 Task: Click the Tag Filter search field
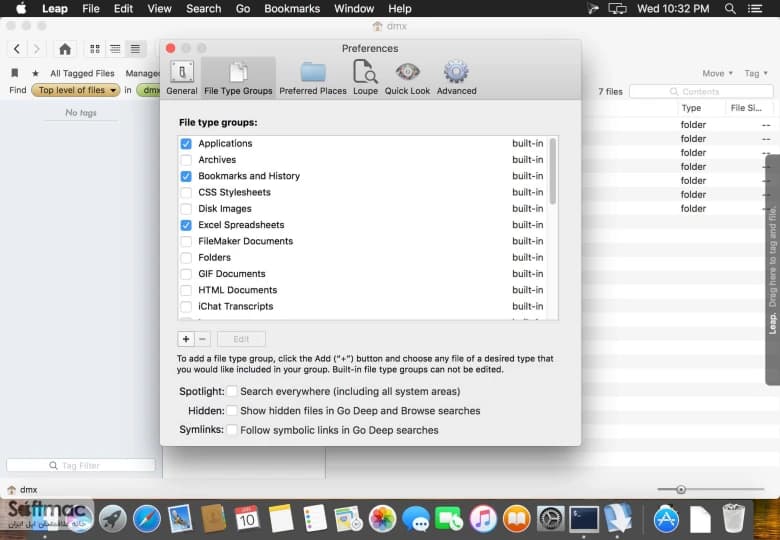click(x=81, y=465)
